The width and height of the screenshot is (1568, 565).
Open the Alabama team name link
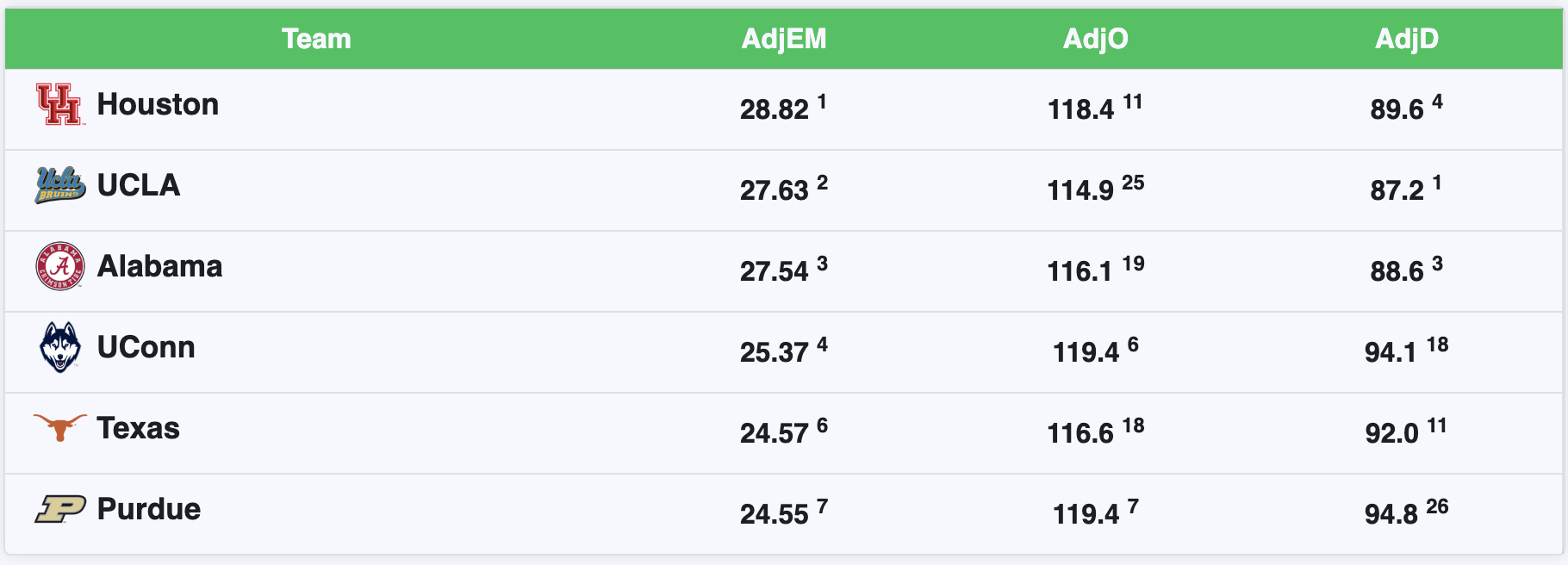tap(159, 266)
